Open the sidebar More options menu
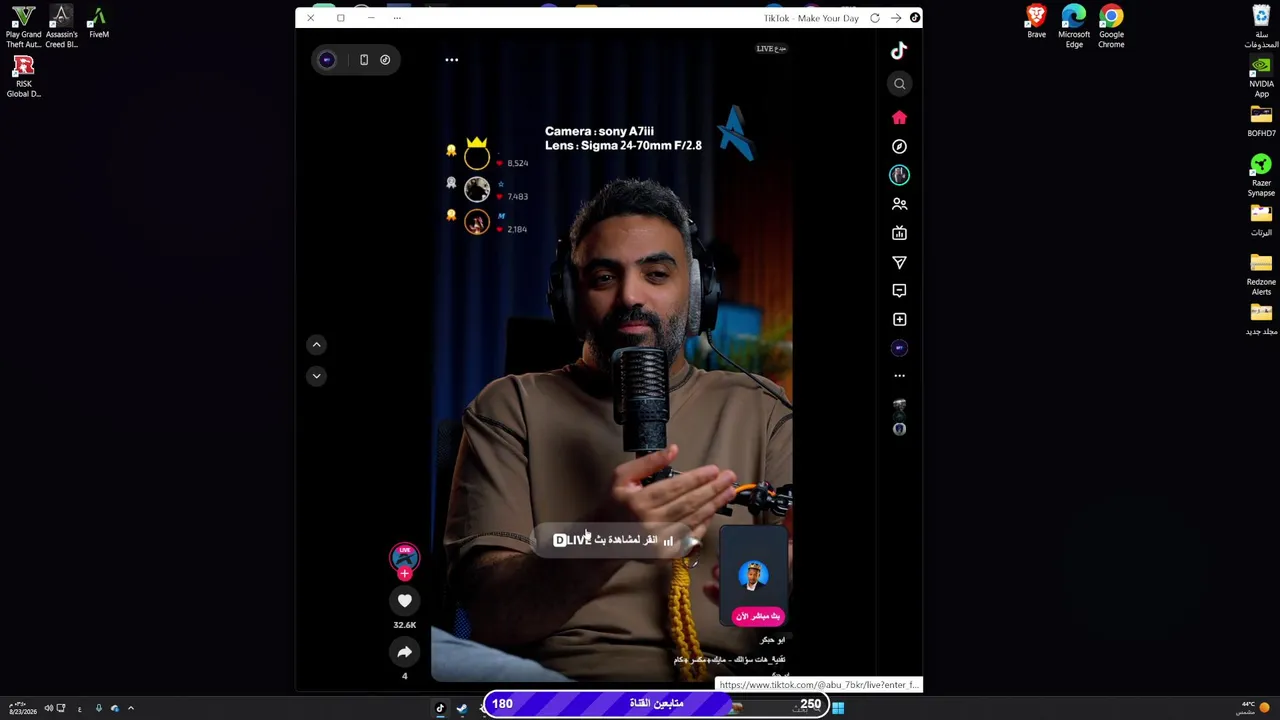 (899, 376)
